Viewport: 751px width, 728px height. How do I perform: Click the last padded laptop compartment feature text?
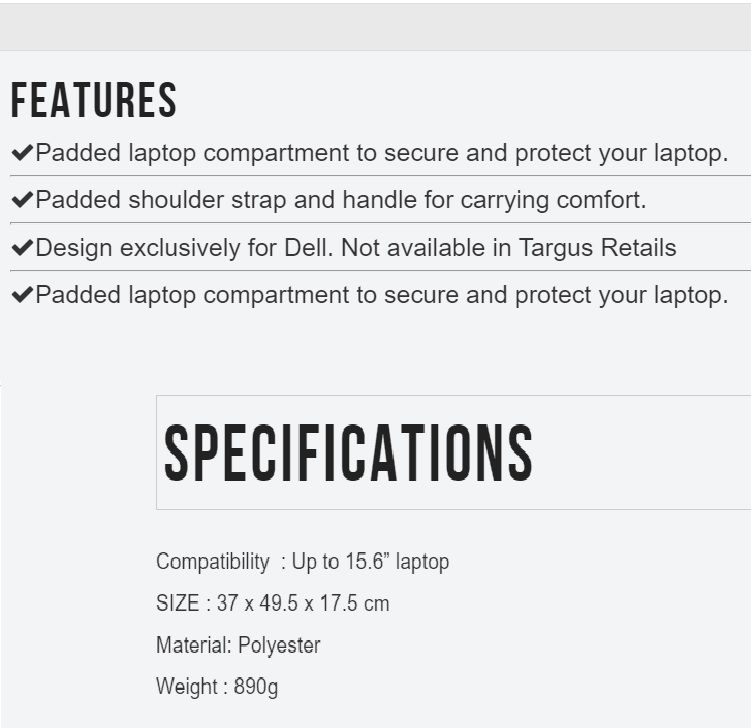382,295
